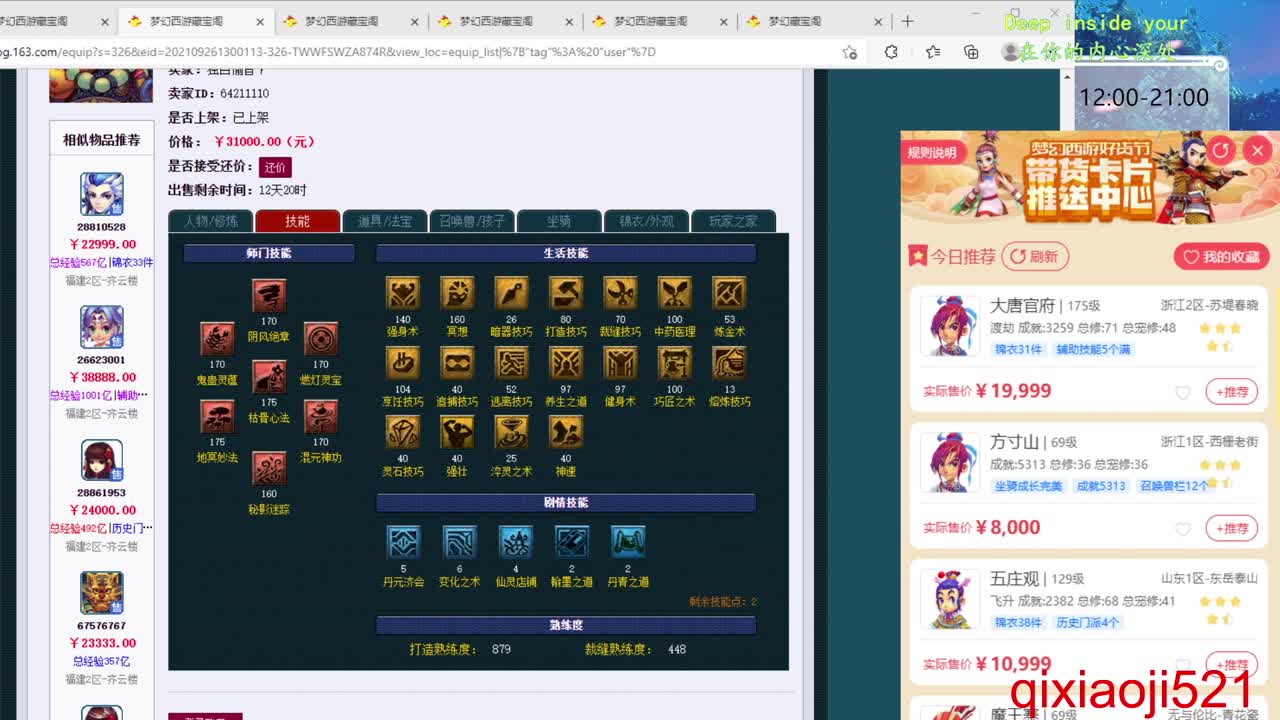This screenshot has height=720, width=1280.
Task: Click the 秘影迷踪 skill icon
Action: (x=269, y=468)
